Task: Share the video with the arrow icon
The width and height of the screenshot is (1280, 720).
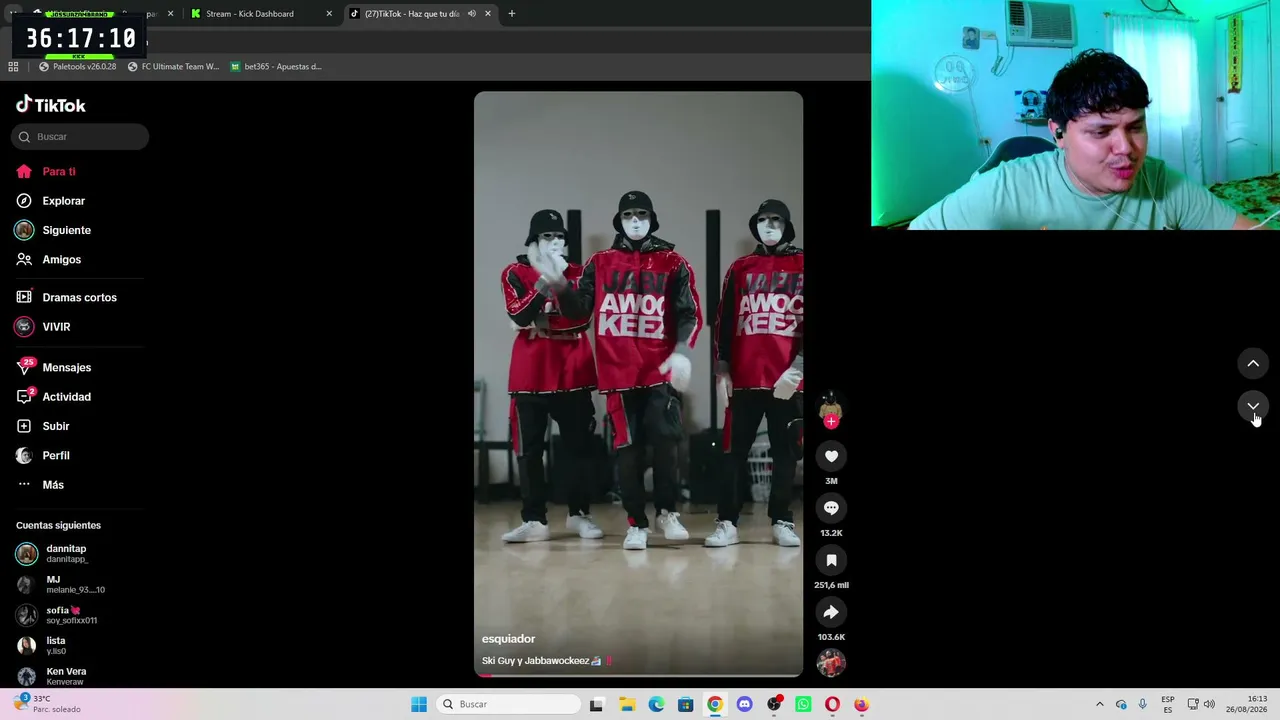Action: (831, 612)
